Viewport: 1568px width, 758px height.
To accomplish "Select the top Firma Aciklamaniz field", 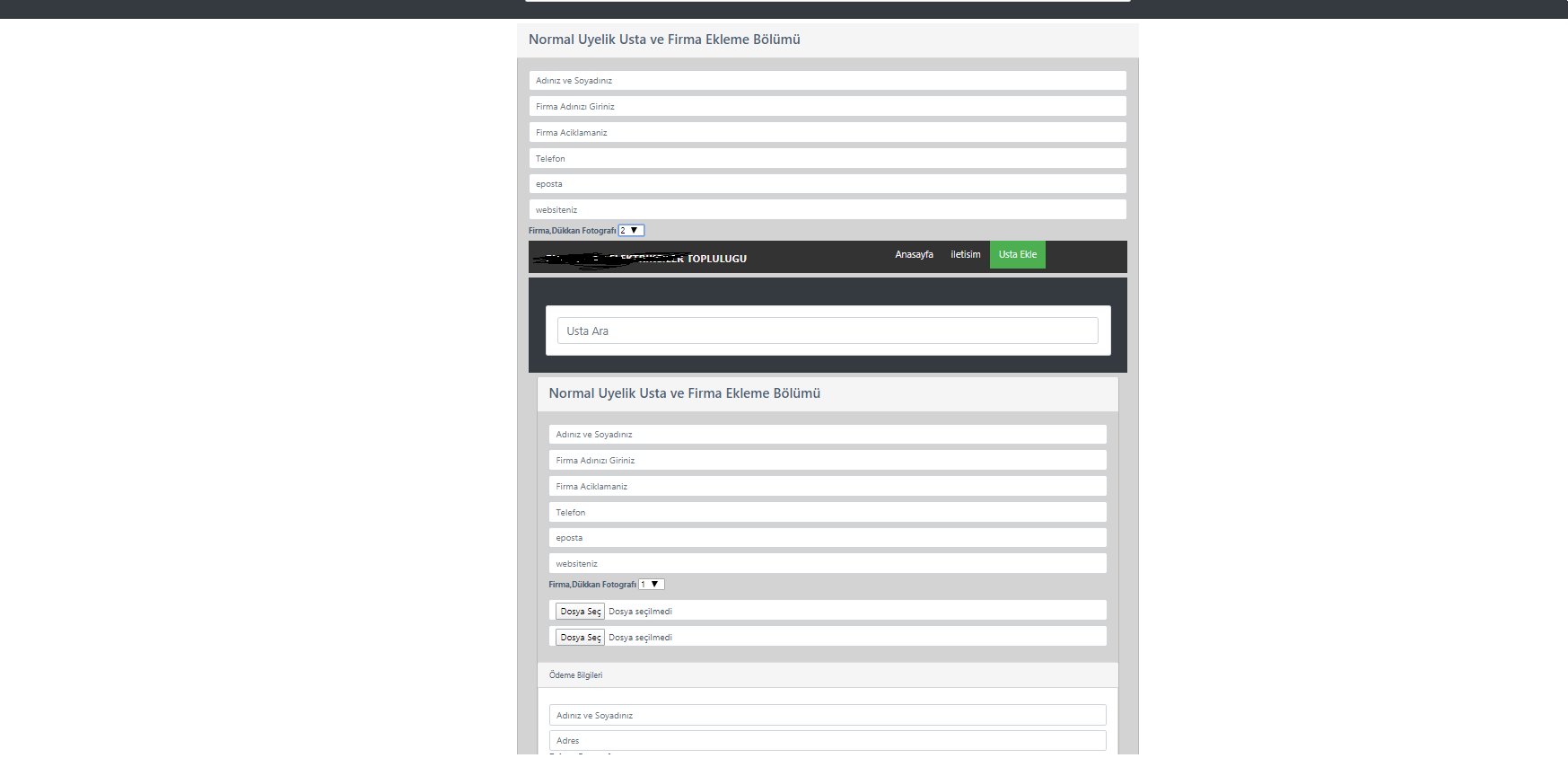I will [828, 133].
